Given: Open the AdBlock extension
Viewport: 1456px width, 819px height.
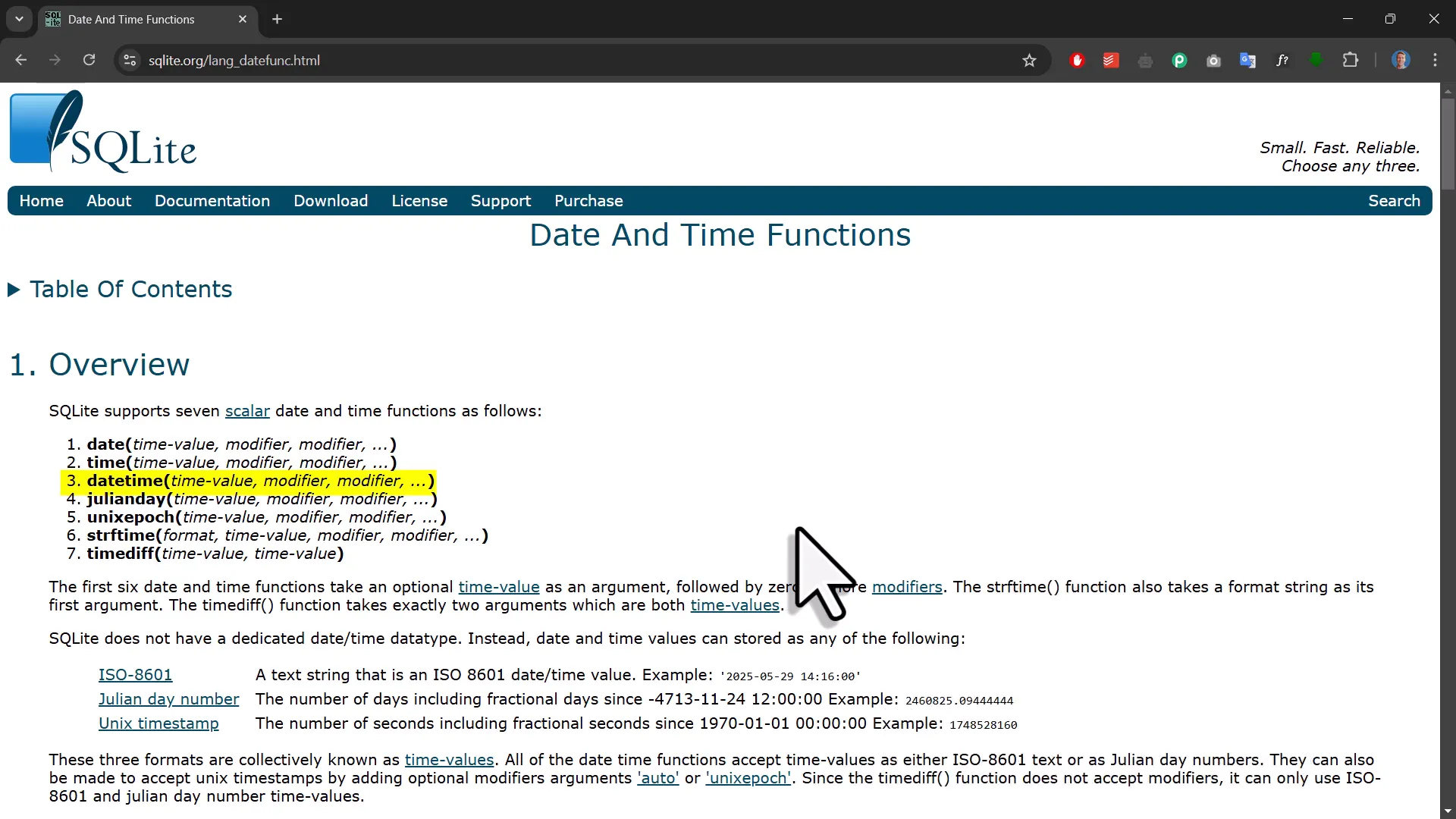Looking at the screenshot, I should pyautogui.click(x=1077, y=60).
